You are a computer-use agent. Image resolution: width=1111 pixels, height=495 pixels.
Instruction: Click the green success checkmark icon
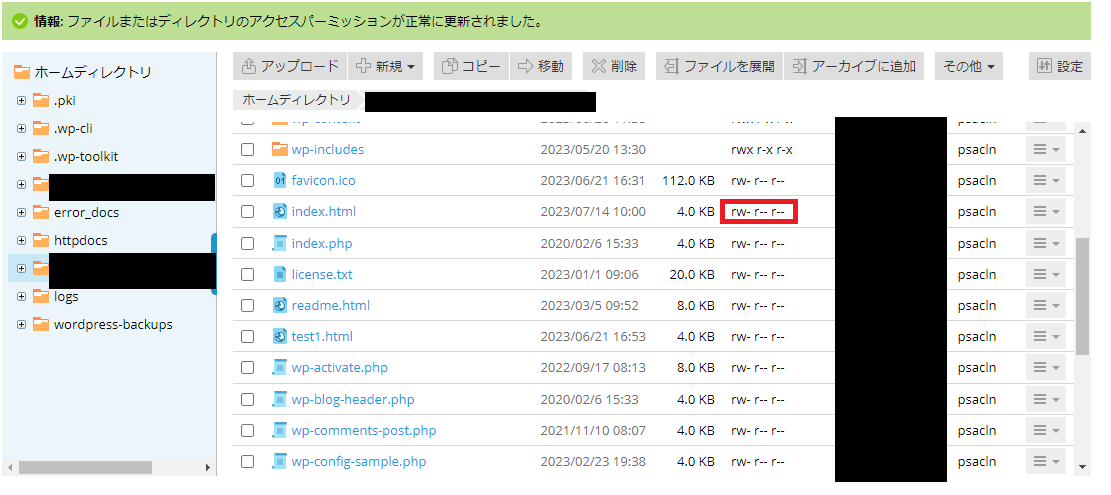coord(20,21)
